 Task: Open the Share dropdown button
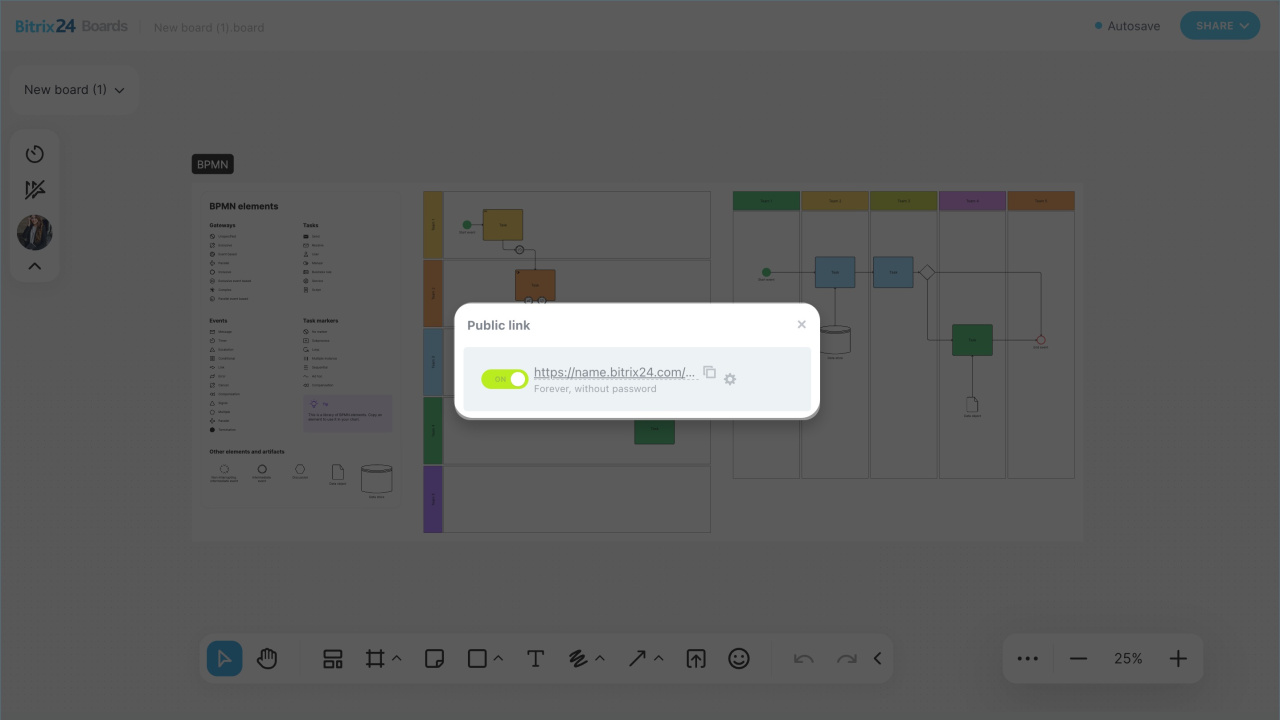(1219, 26)
